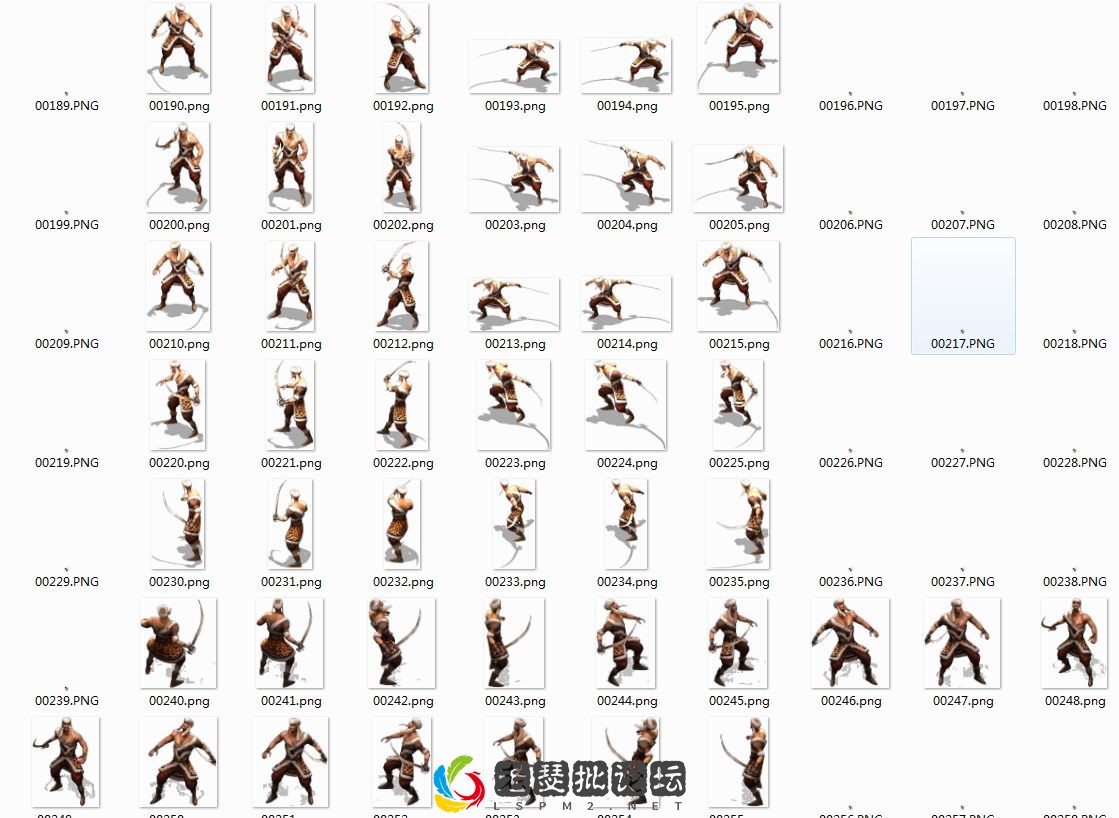Choose the 00244.png thumbnail
The width and height of the screenshot is (1119, 818).
point(626,643)
